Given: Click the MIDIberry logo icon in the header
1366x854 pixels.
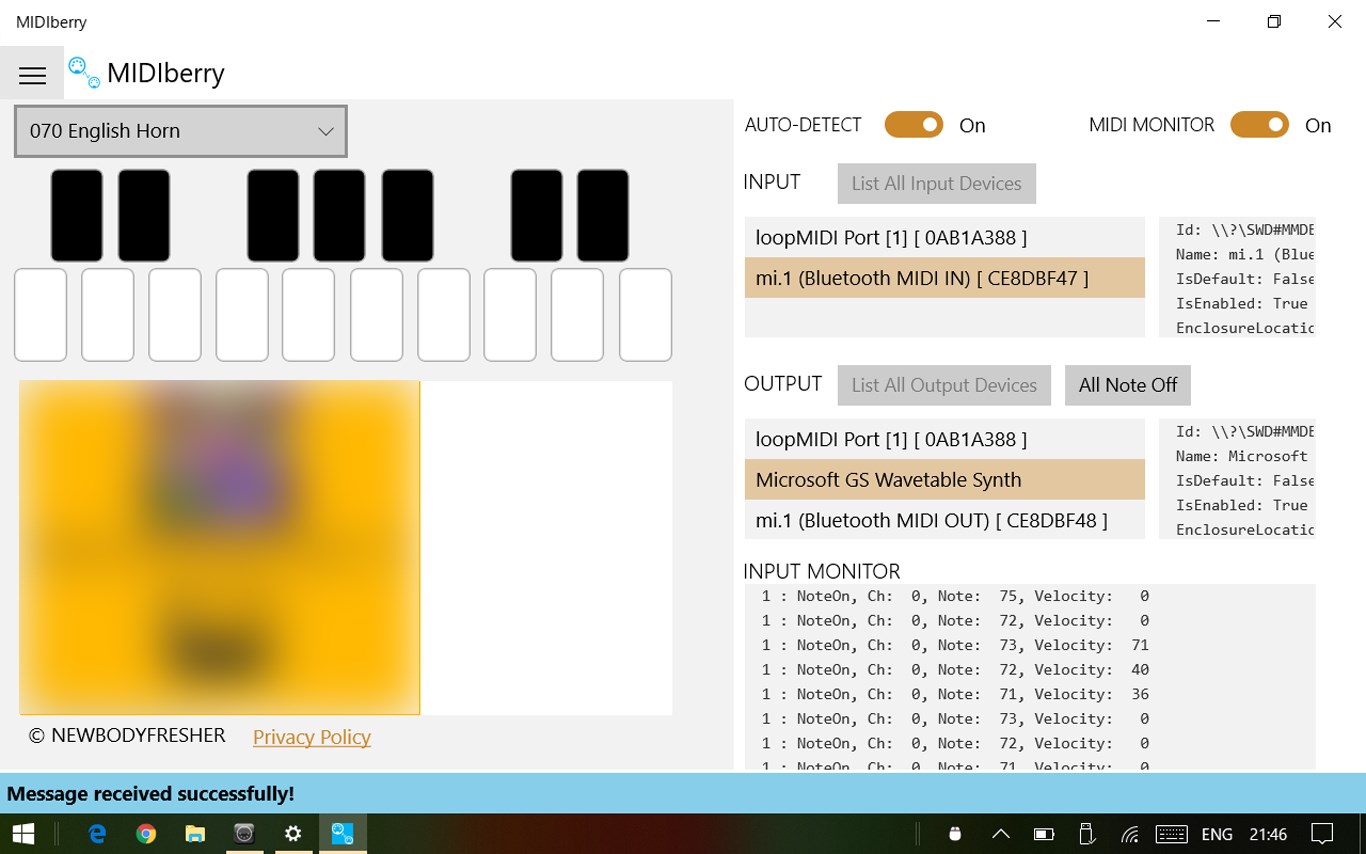Looking at the screenshot, I should 82,72.
